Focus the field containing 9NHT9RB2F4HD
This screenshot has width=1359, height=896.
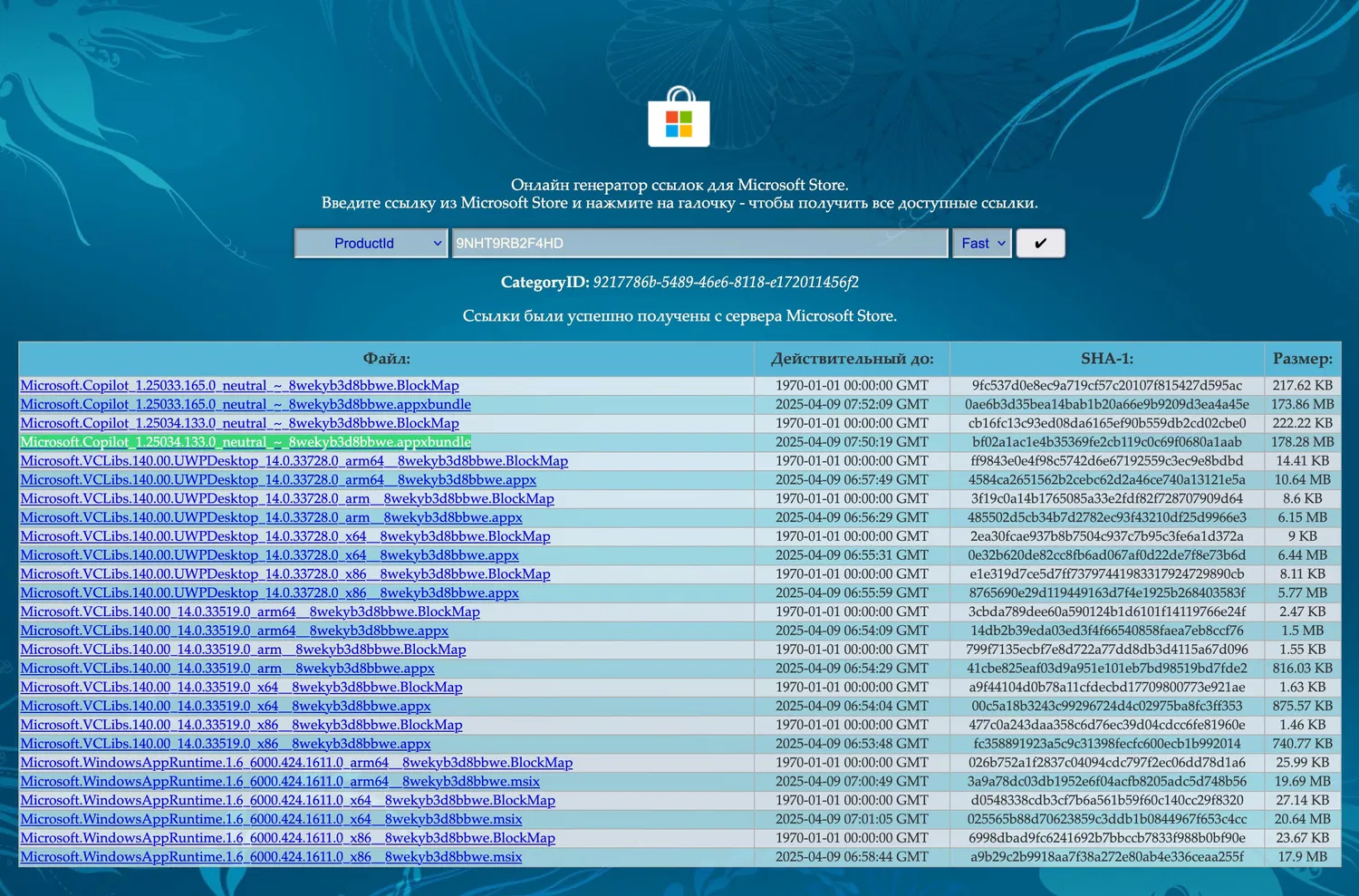[699, 243]
